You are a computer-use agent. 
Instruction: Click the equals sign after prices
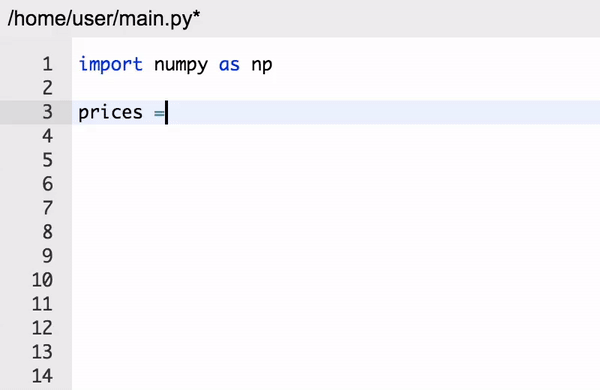tap(159, 113)
